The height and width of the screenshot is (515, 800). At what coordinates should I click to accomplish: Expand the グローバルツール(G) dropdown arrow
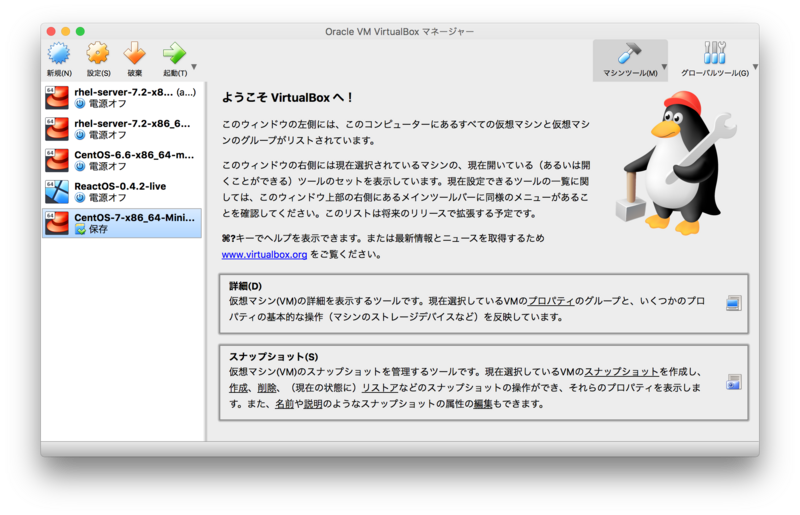pos(755,66)
